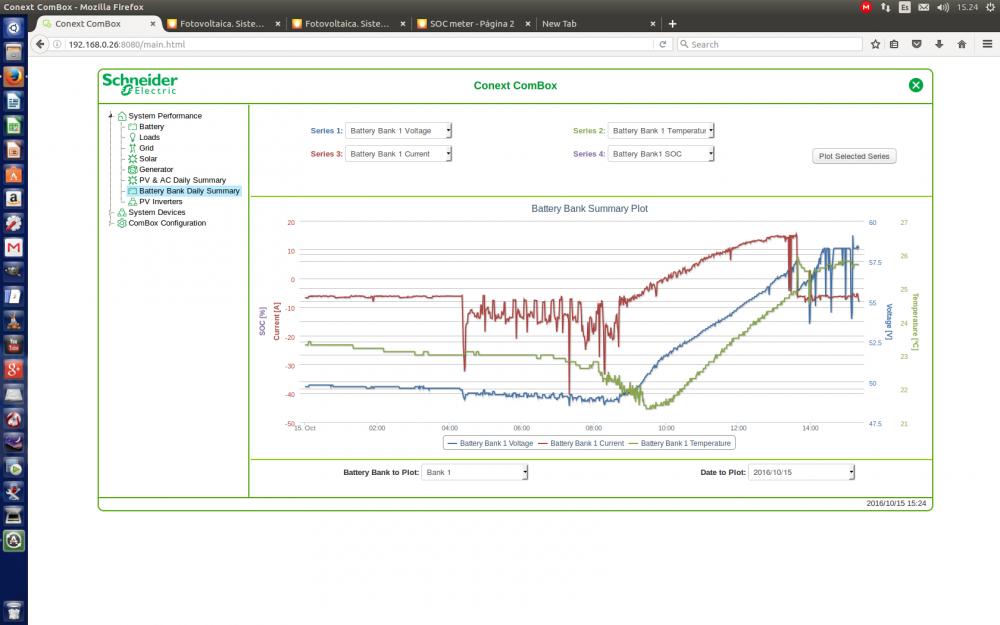Open the Series 2 dropdown

[661, 131]
